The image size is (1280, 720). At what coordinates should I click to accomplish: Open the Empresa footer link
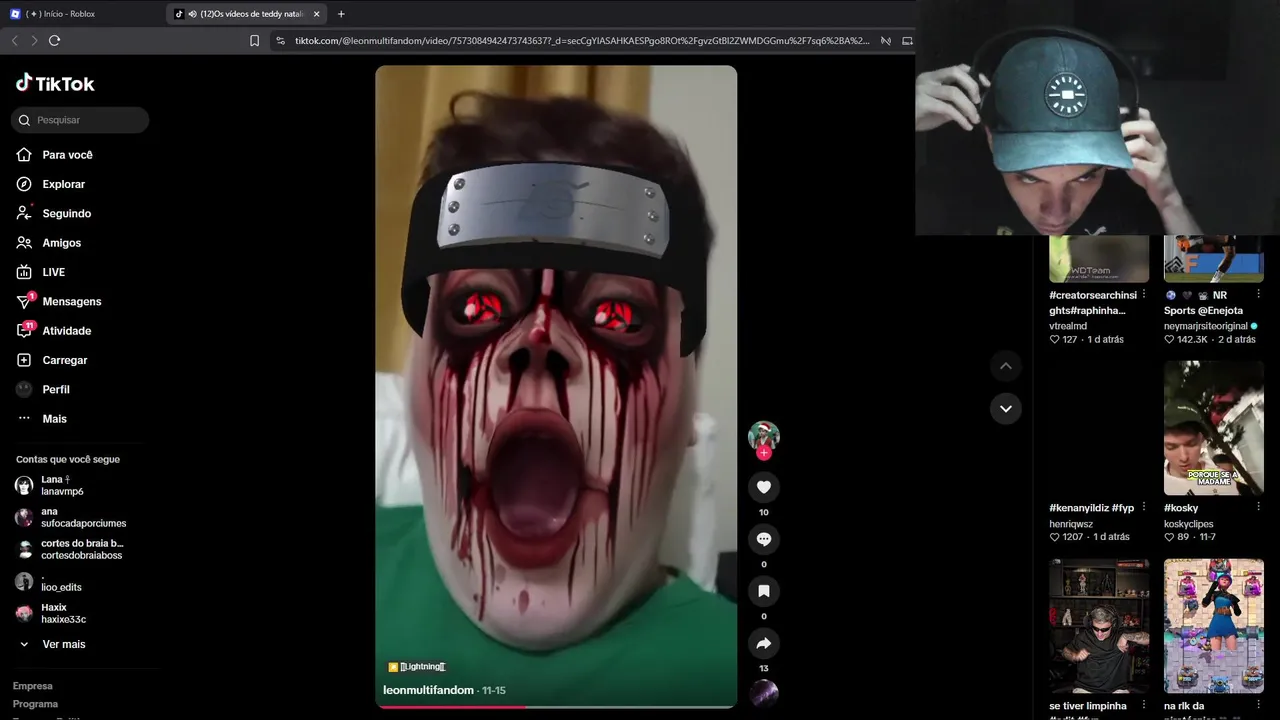33,686
